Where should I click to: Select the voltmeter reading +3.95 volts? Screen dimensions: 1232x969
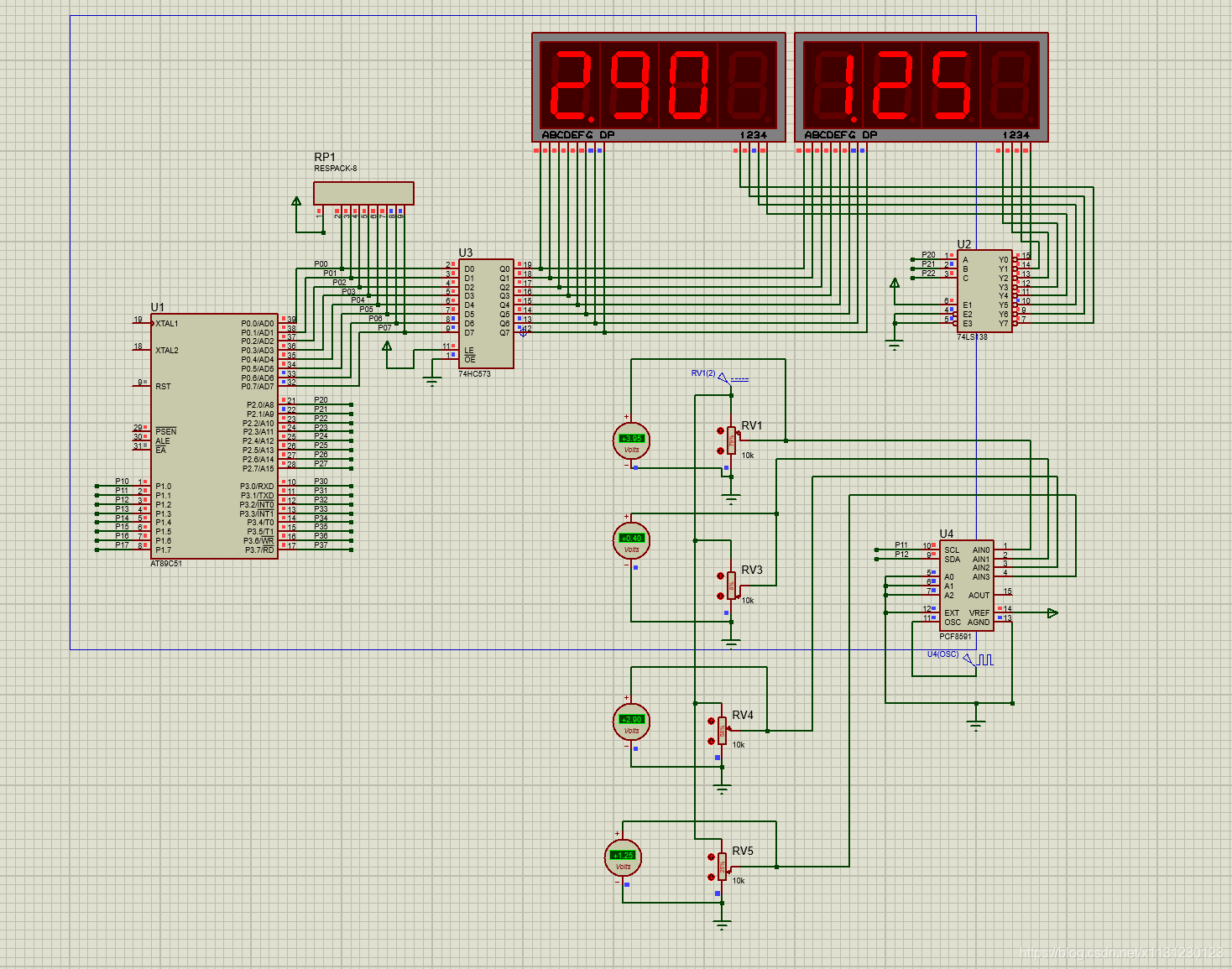(631, 440)
